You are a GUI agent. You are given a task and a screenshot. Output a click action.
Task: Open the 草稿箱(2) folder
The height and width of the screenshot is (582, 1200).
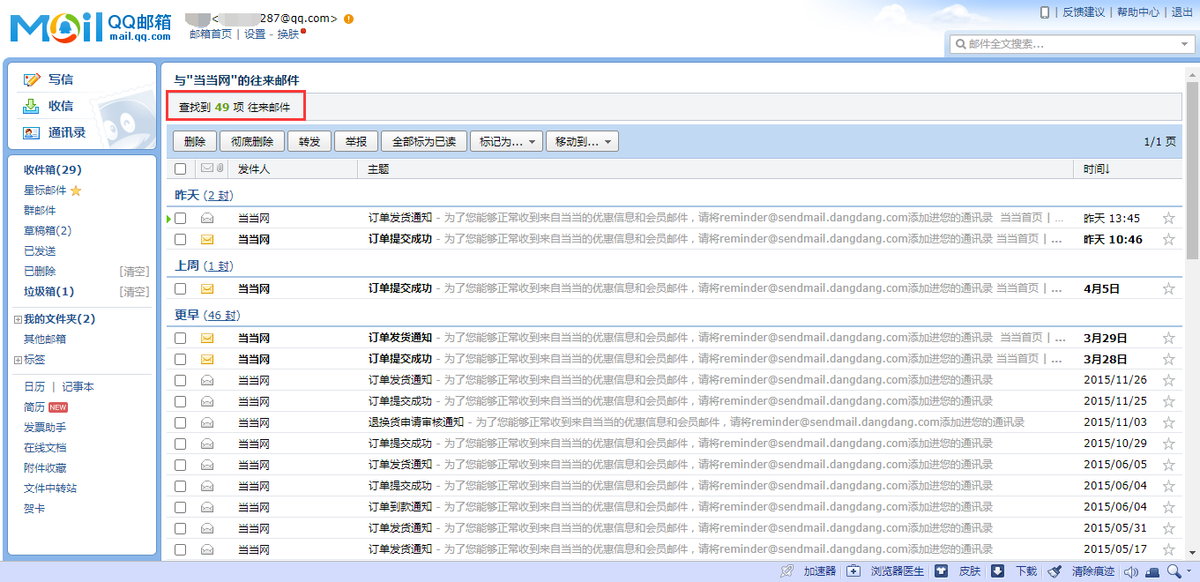(x=48, y=231)
